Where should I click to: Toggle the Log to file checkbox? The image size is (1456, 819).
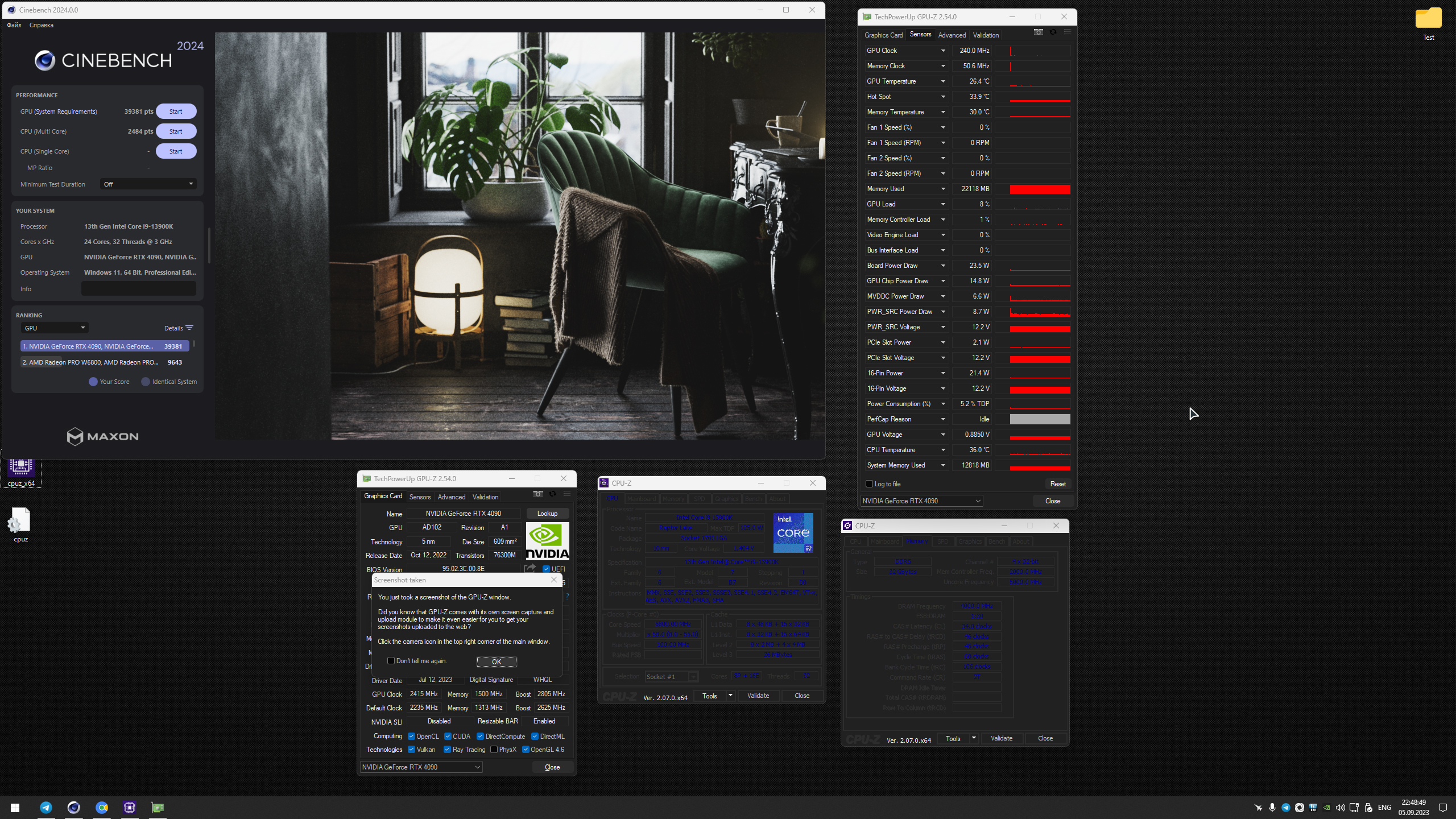point(869,483)
